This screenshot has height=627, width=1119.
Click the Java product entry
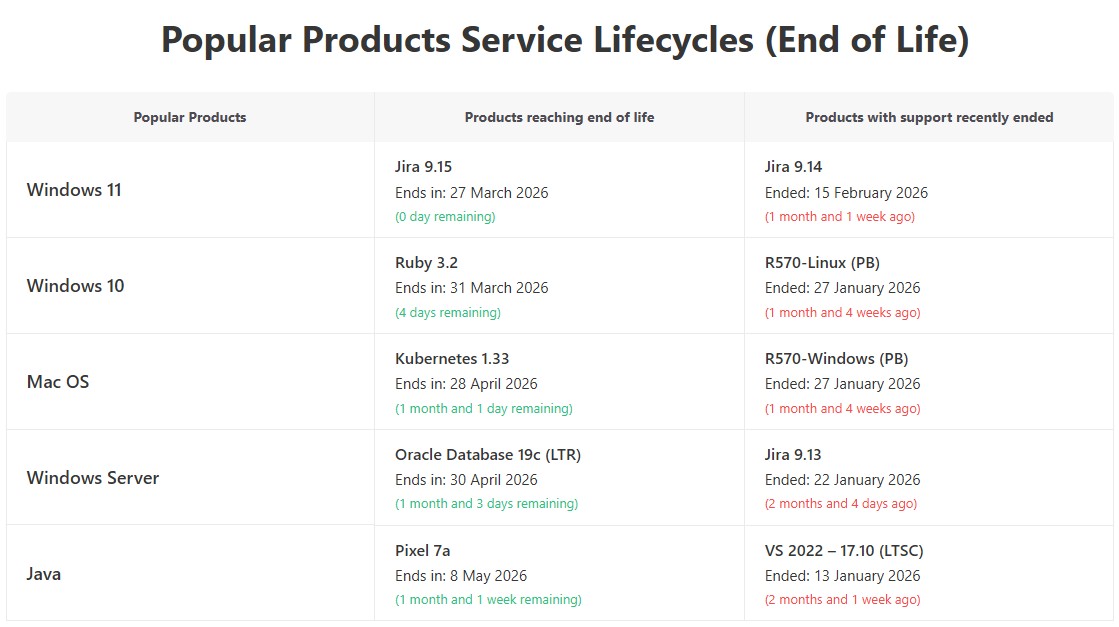point(44,574)
